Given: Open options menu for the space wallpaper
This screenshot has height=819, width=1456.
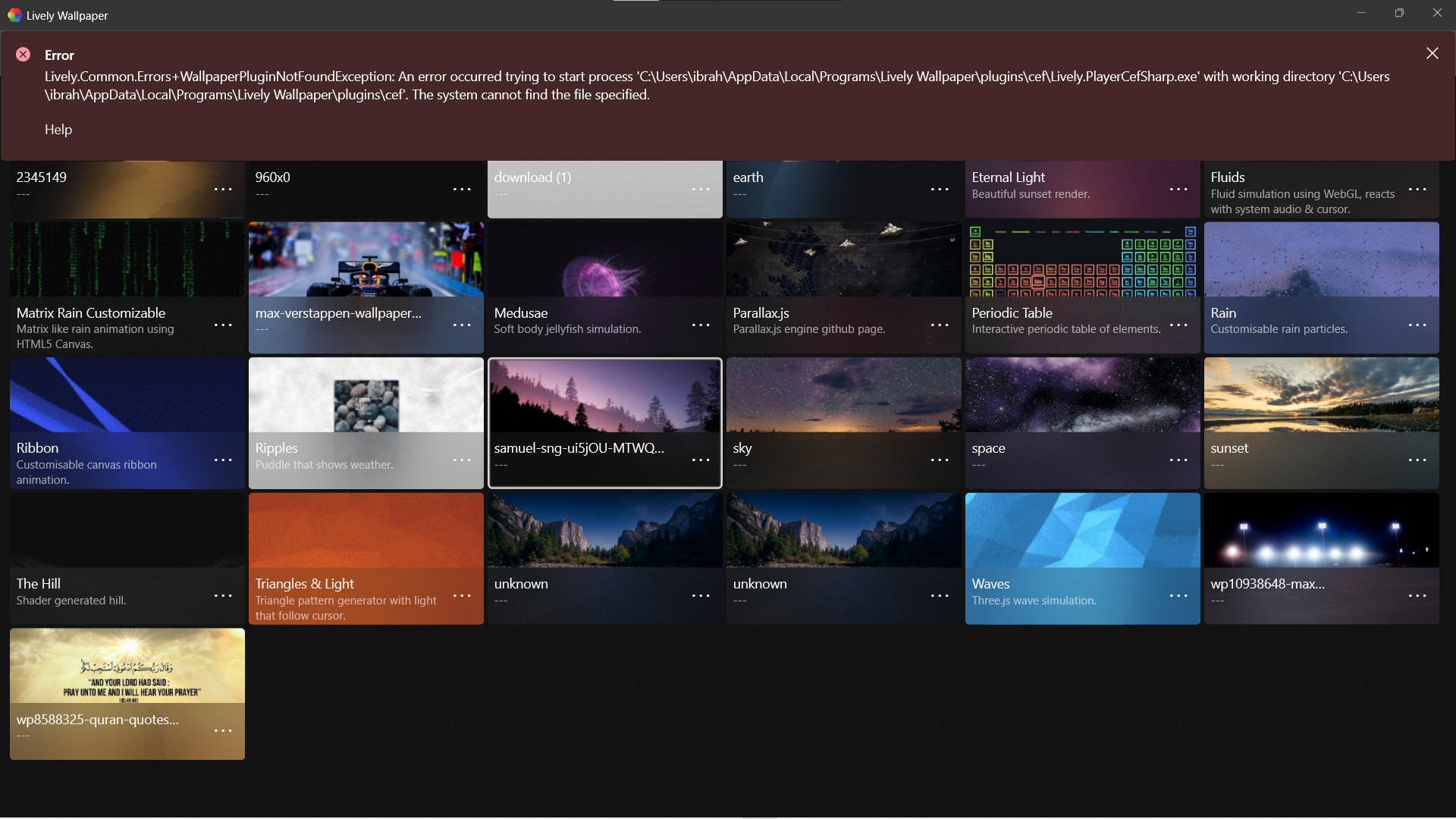Looking at the screenshot, I should click(x=1178, y=460).
